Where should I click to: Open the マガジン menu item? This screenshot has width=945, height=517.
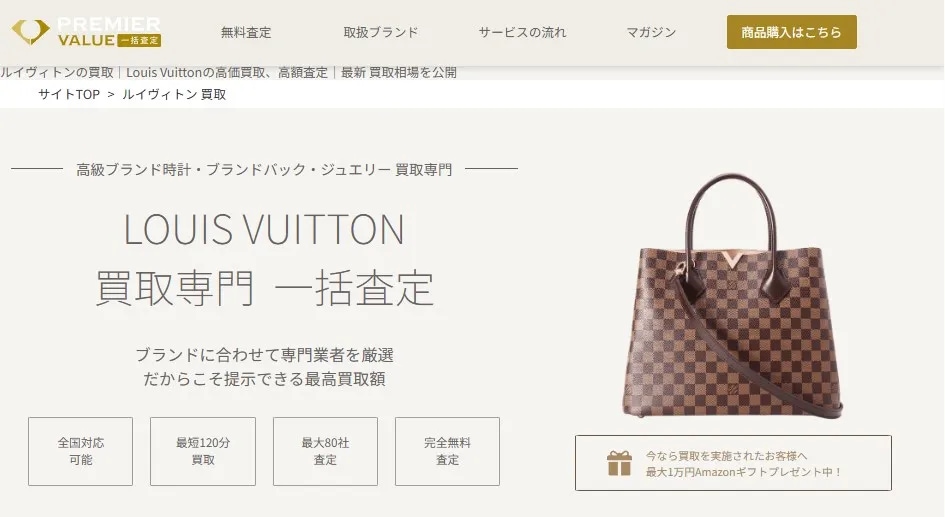(651, 33)
